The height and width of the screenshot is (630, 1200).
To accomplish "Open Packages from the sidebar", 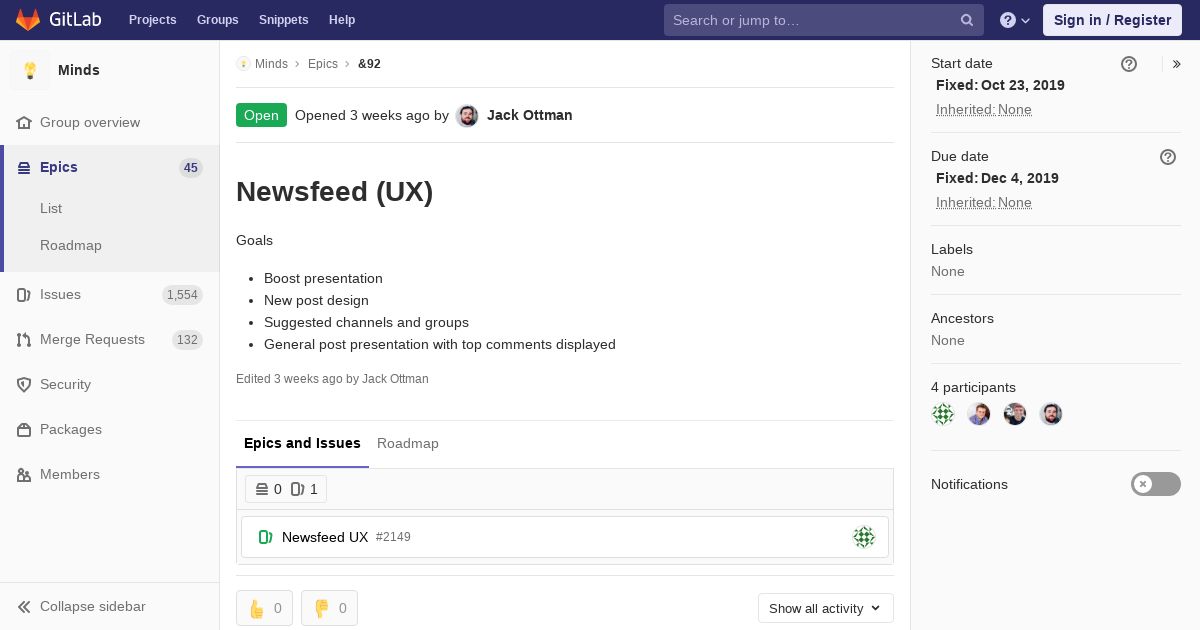I will pyautogui.click(x=70, y=429).
